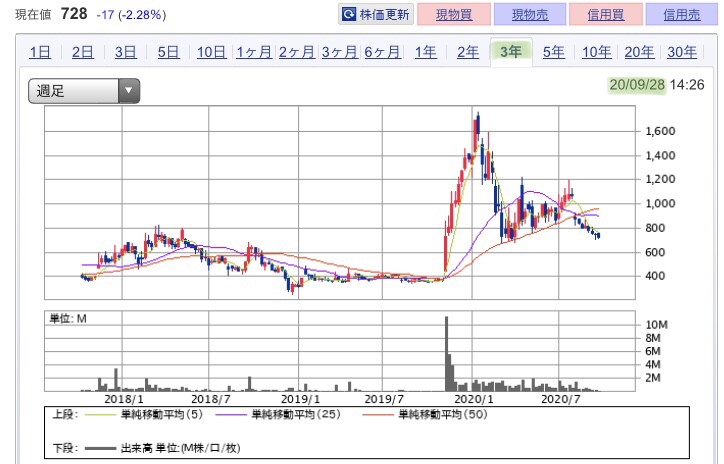Viewport: 724px width, 464px height.
Task: Click the 1,600 price axis label
Action: (x=660, y=131)
